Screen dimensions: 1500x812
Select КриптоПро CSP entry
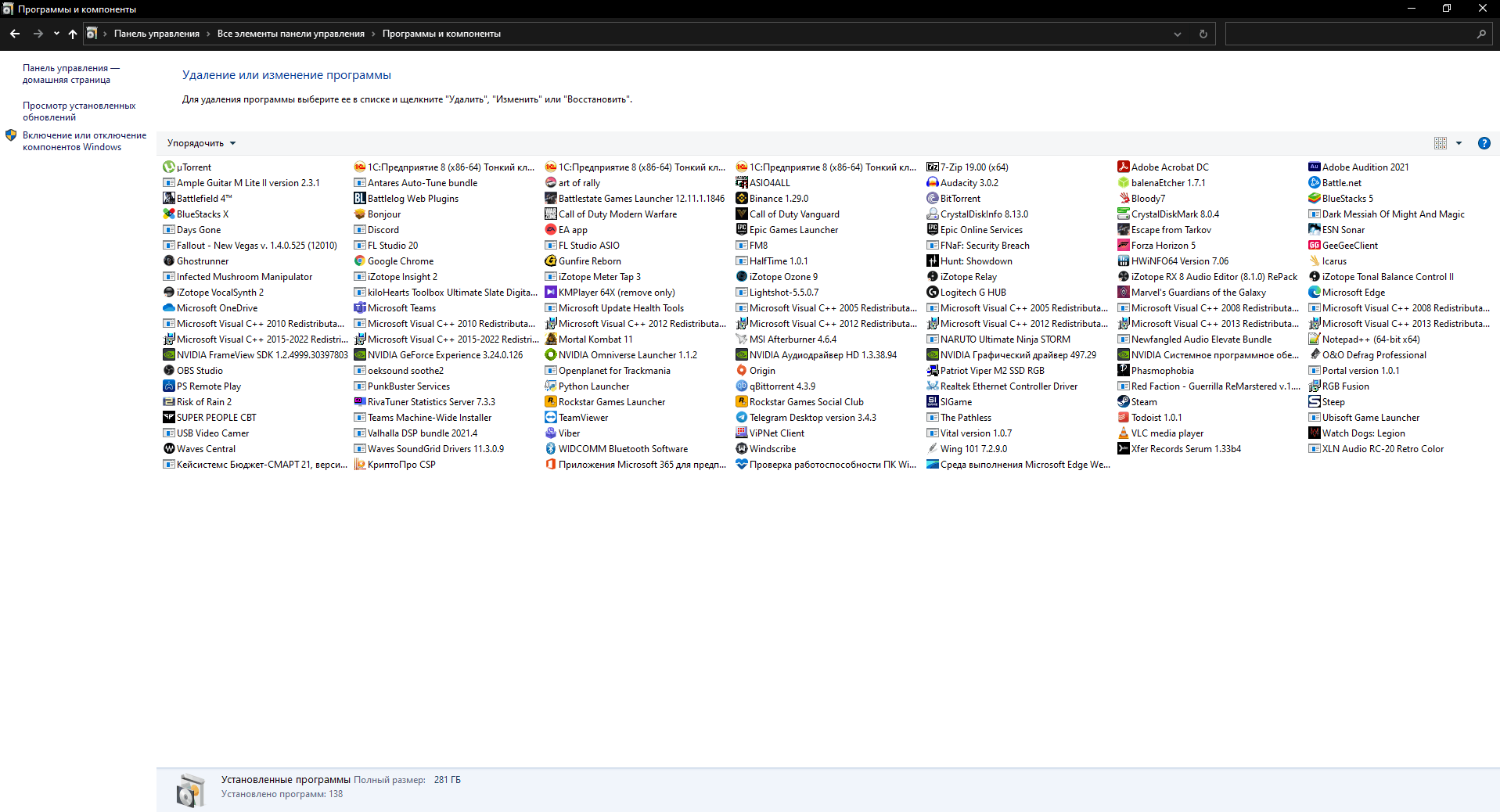(394, 464)
